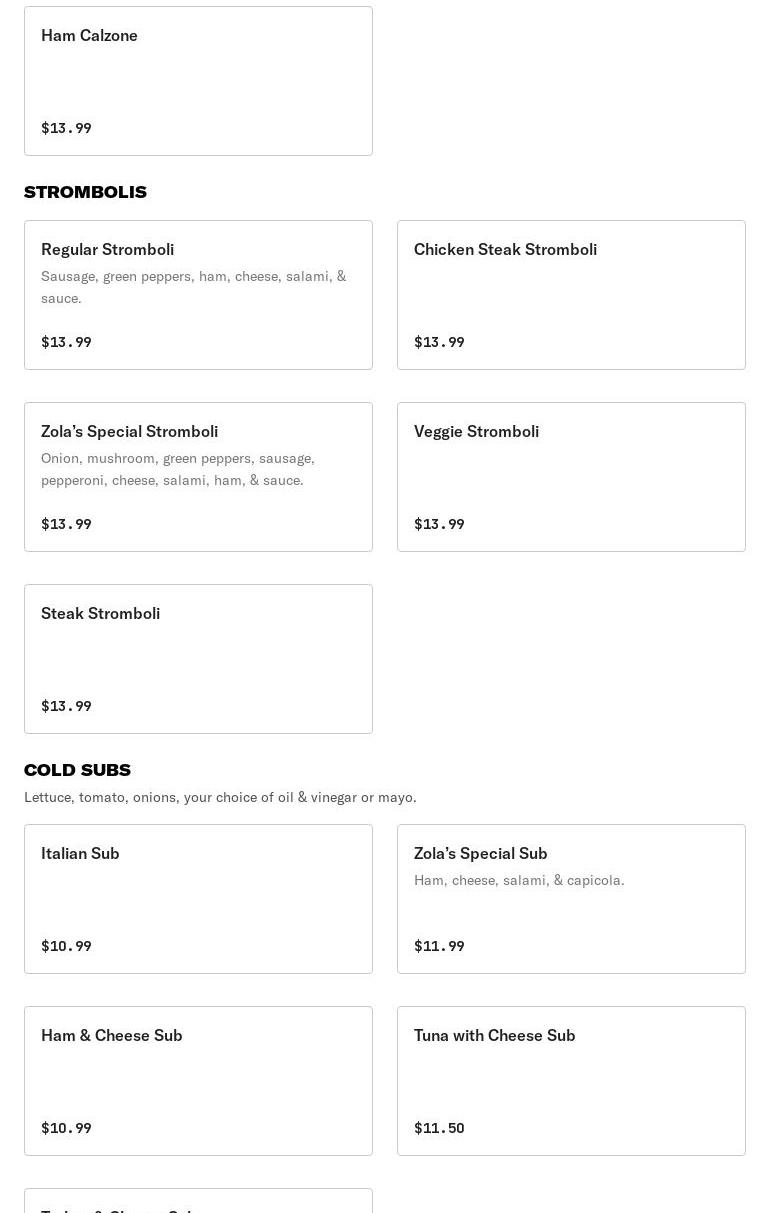This screenshot has height=1213, width=770.
Task: Open the Ham Calzone menu item
Action: coord(198,80)
